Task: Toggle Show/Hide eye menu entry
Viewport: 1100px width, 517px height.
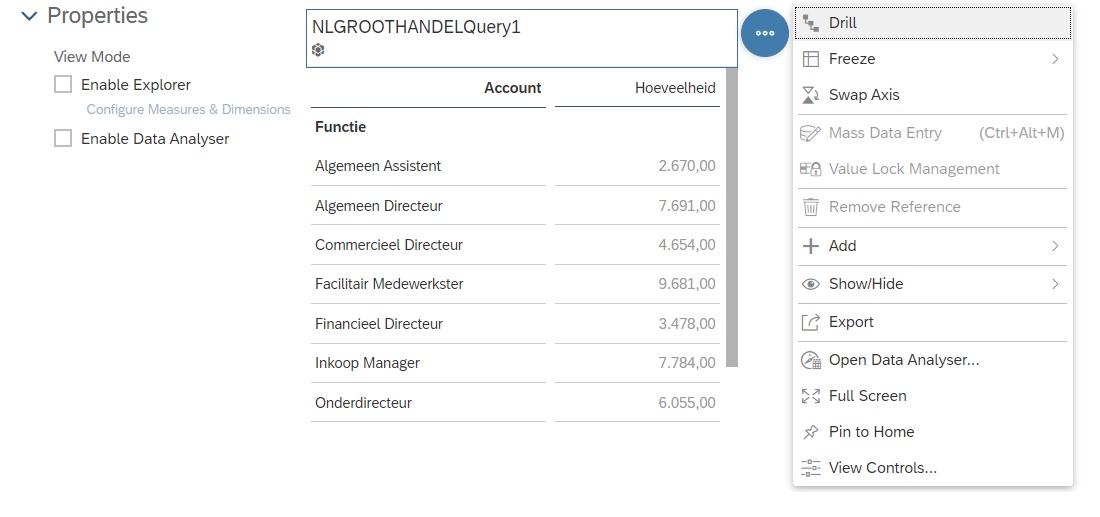Action: tap(866, 284)
